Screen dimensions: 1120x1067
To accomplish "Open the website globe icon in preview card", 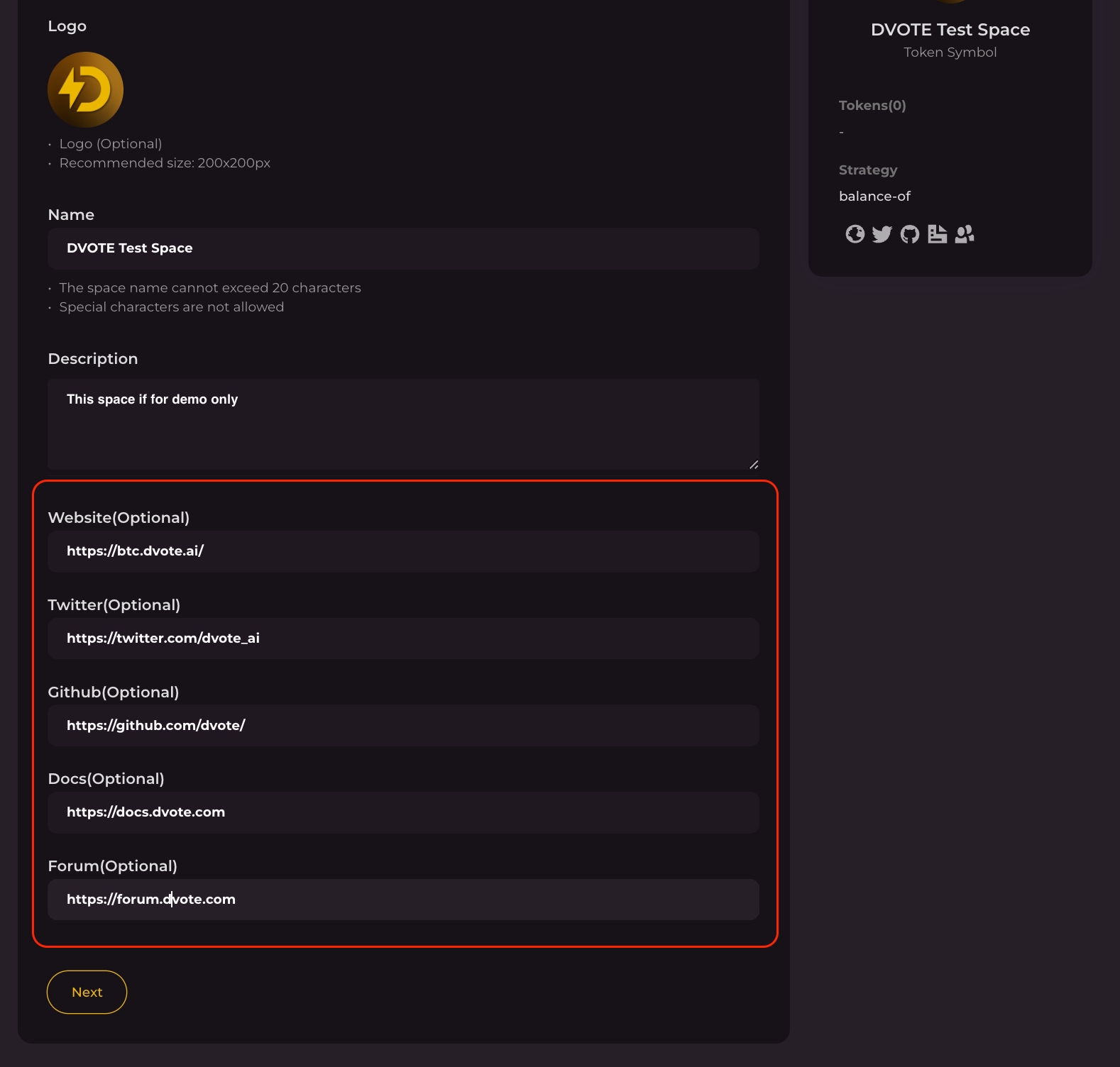I will [x=855, y=234].
